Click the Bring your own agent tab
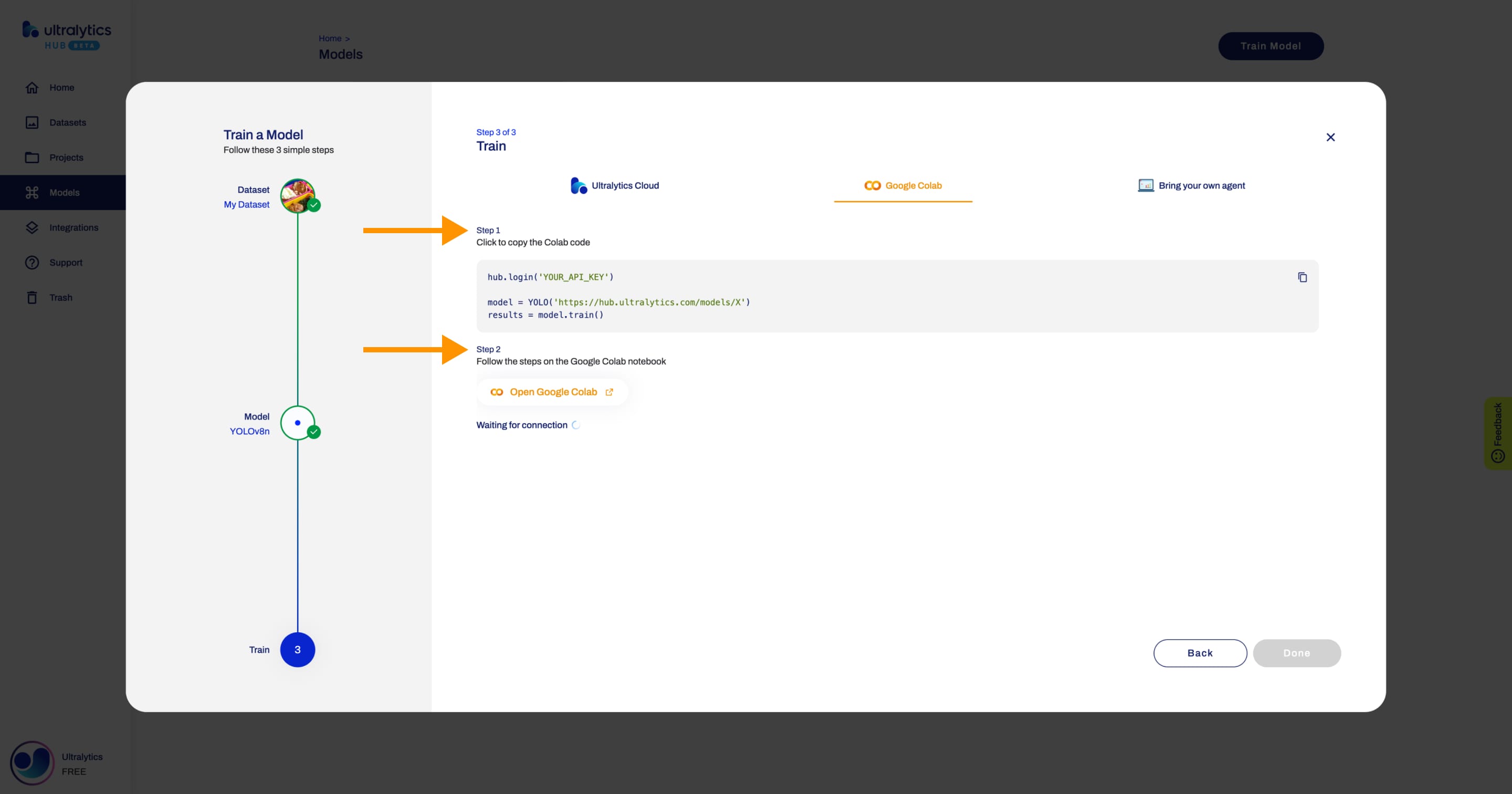1512x794 pixels. [1192, 185]
